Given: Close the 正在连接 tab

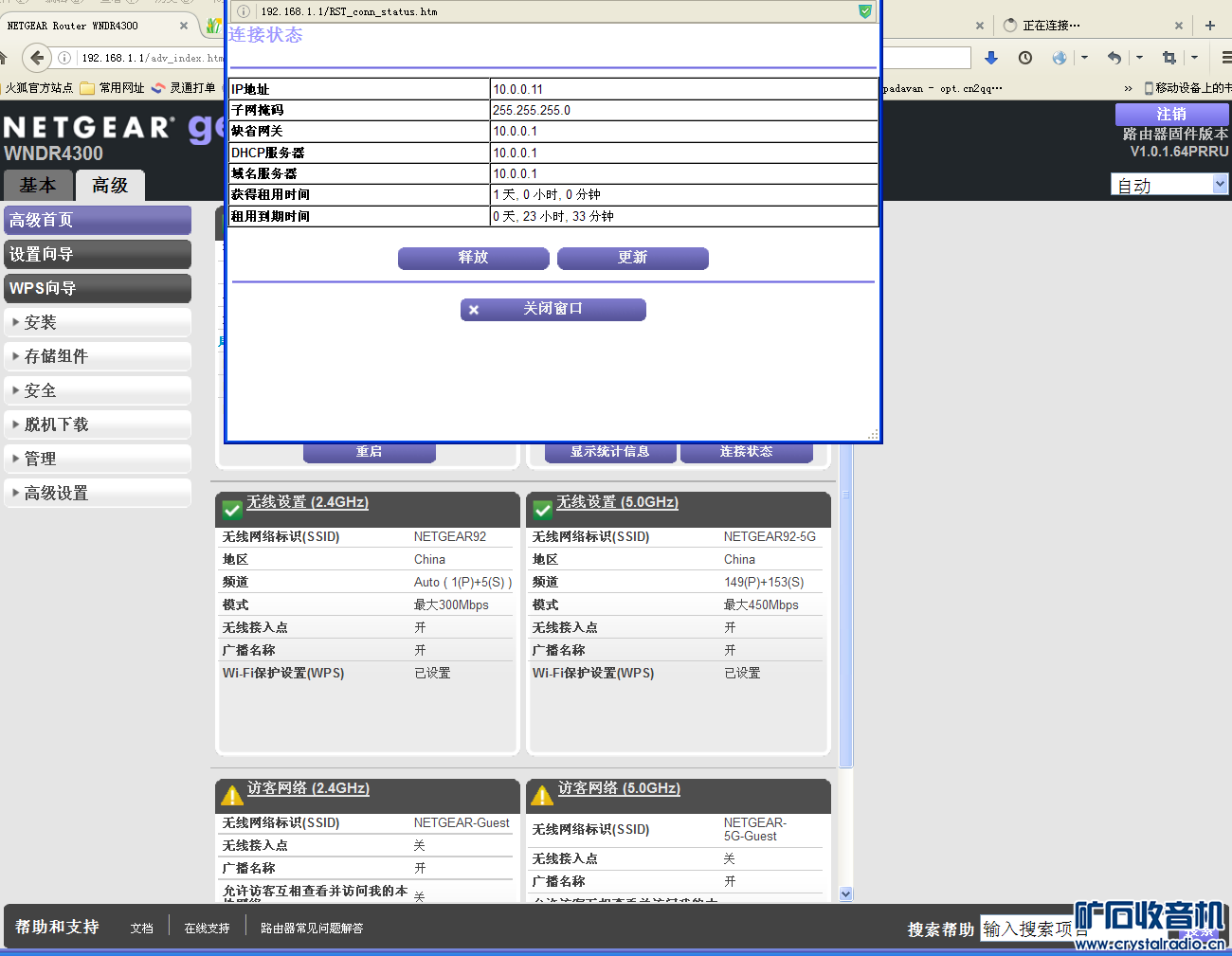Looking at the screenshot, I should (x=1179, y=26).
